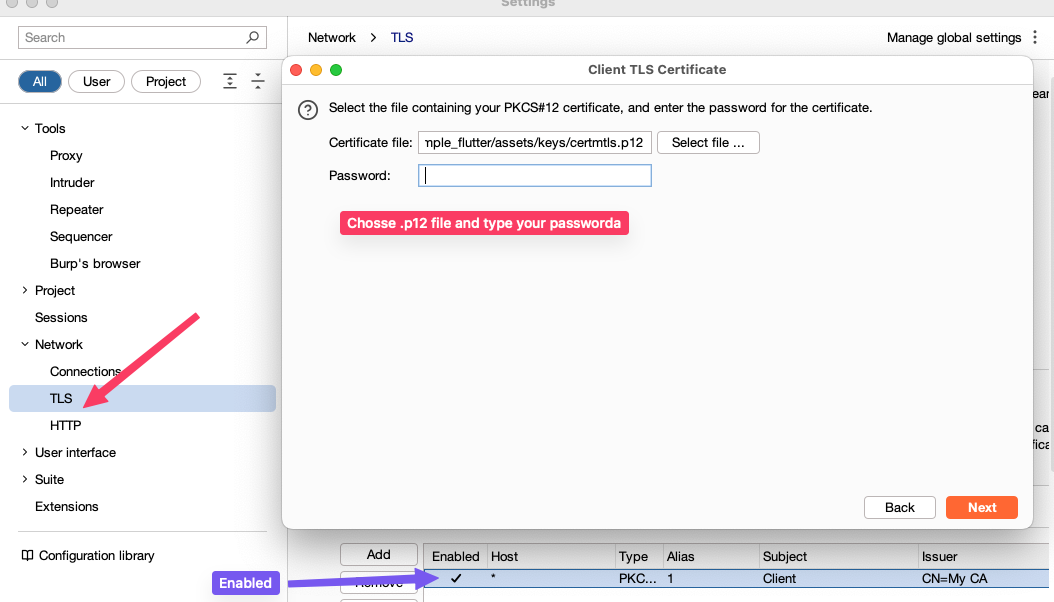This screenshot has width=1054, height=602.
Task: Click the collapse all sections icon
Action: [x=257, y=82]
